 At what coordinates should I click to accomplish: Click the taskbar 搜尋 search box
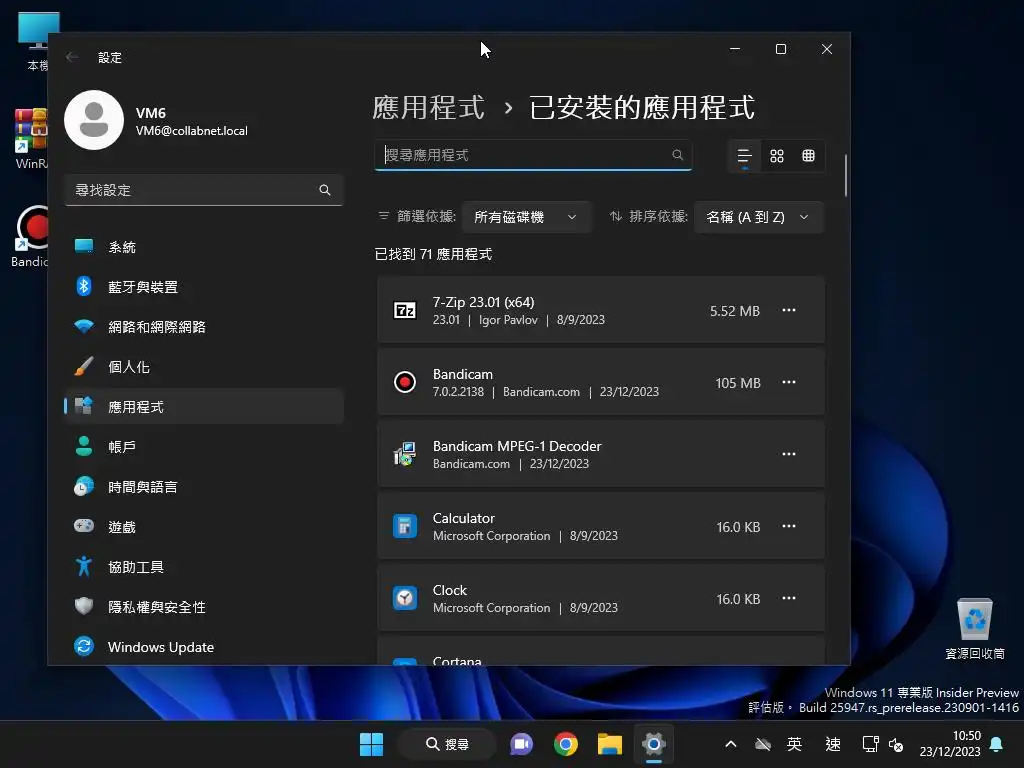click(x=447, y=744)
